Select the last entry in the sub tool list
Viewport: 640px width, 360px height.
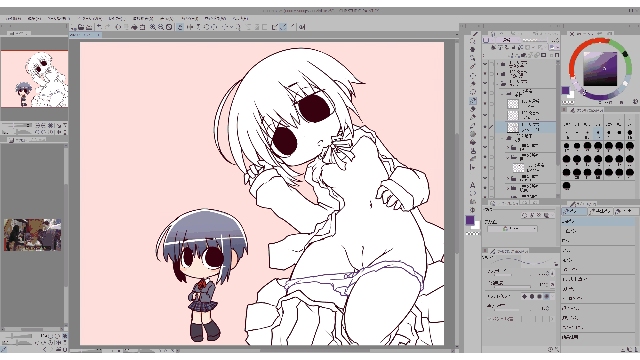(598, 337)
